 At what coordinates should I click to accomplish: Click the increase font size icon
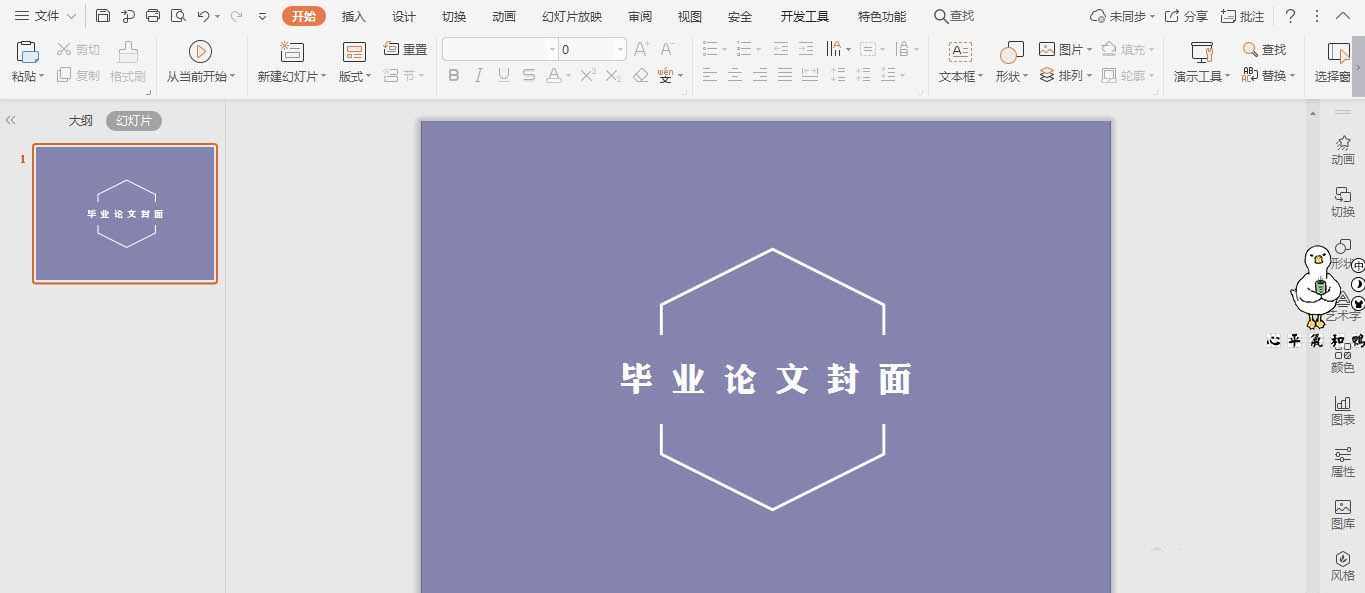pos(642,49)
